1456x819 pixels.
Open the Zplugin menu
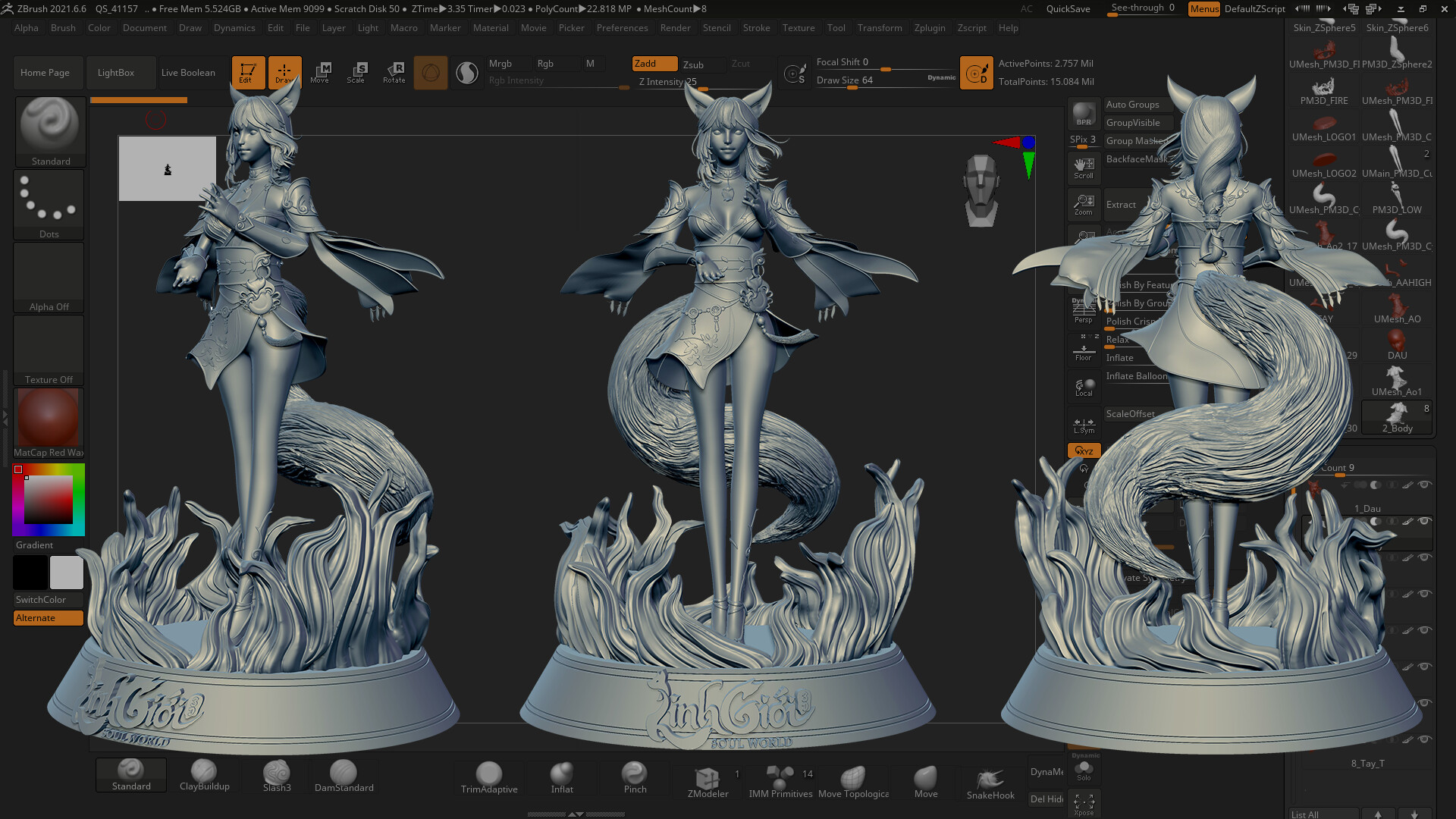(x=930, y=28)
